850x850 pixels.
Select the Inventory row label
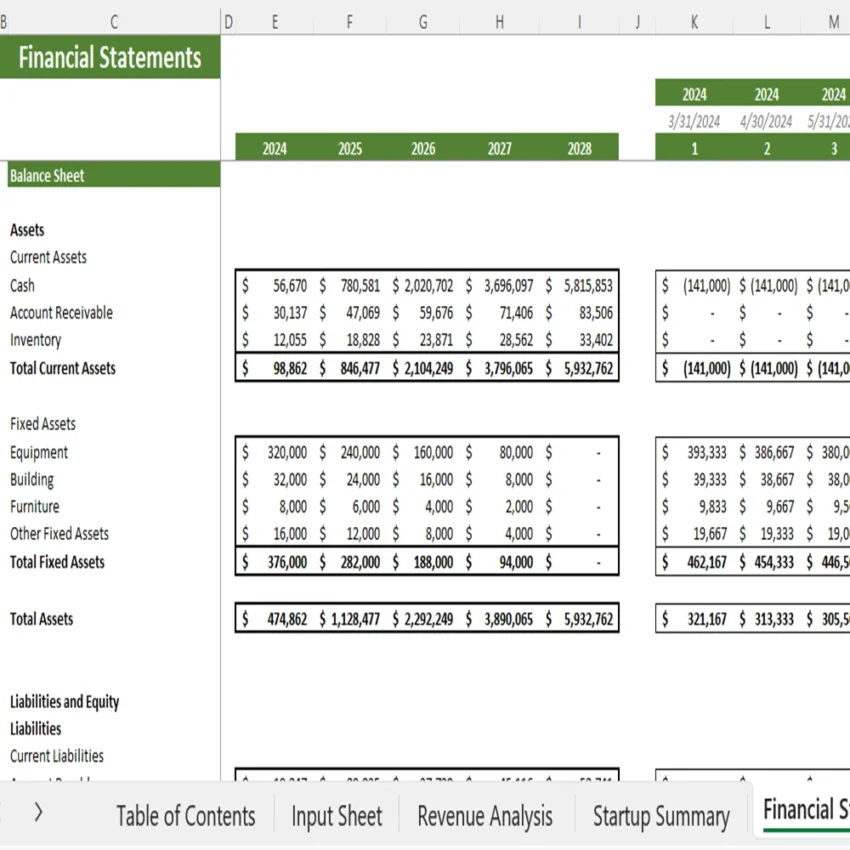click(35, 340)
